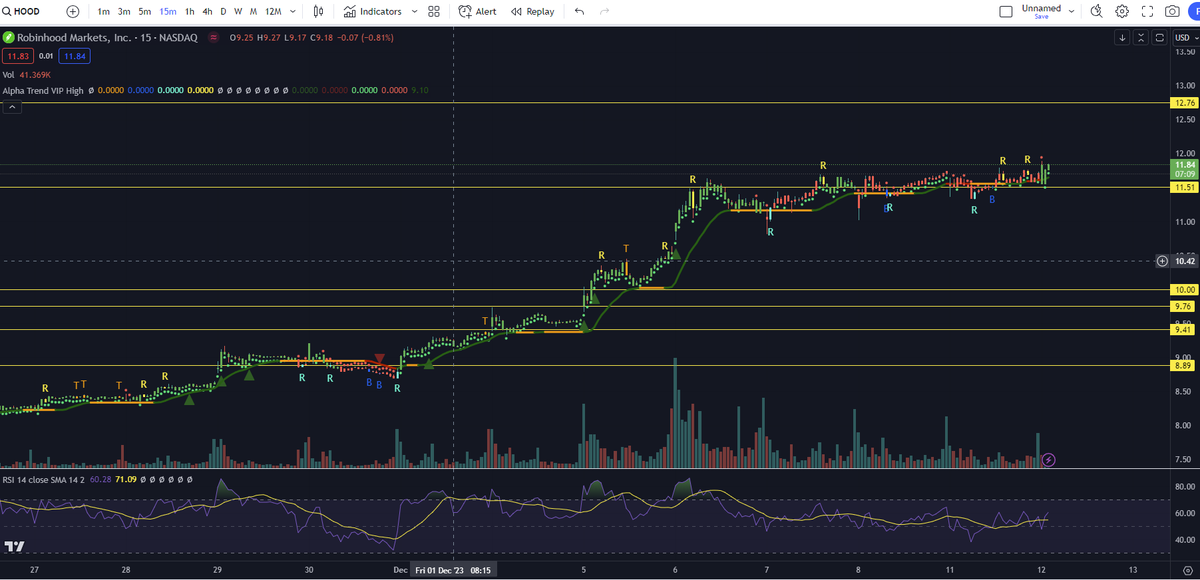The image size is (1200, 580).
Task: Click the blue 11.84 buy price button
Action: pos(75,56)
